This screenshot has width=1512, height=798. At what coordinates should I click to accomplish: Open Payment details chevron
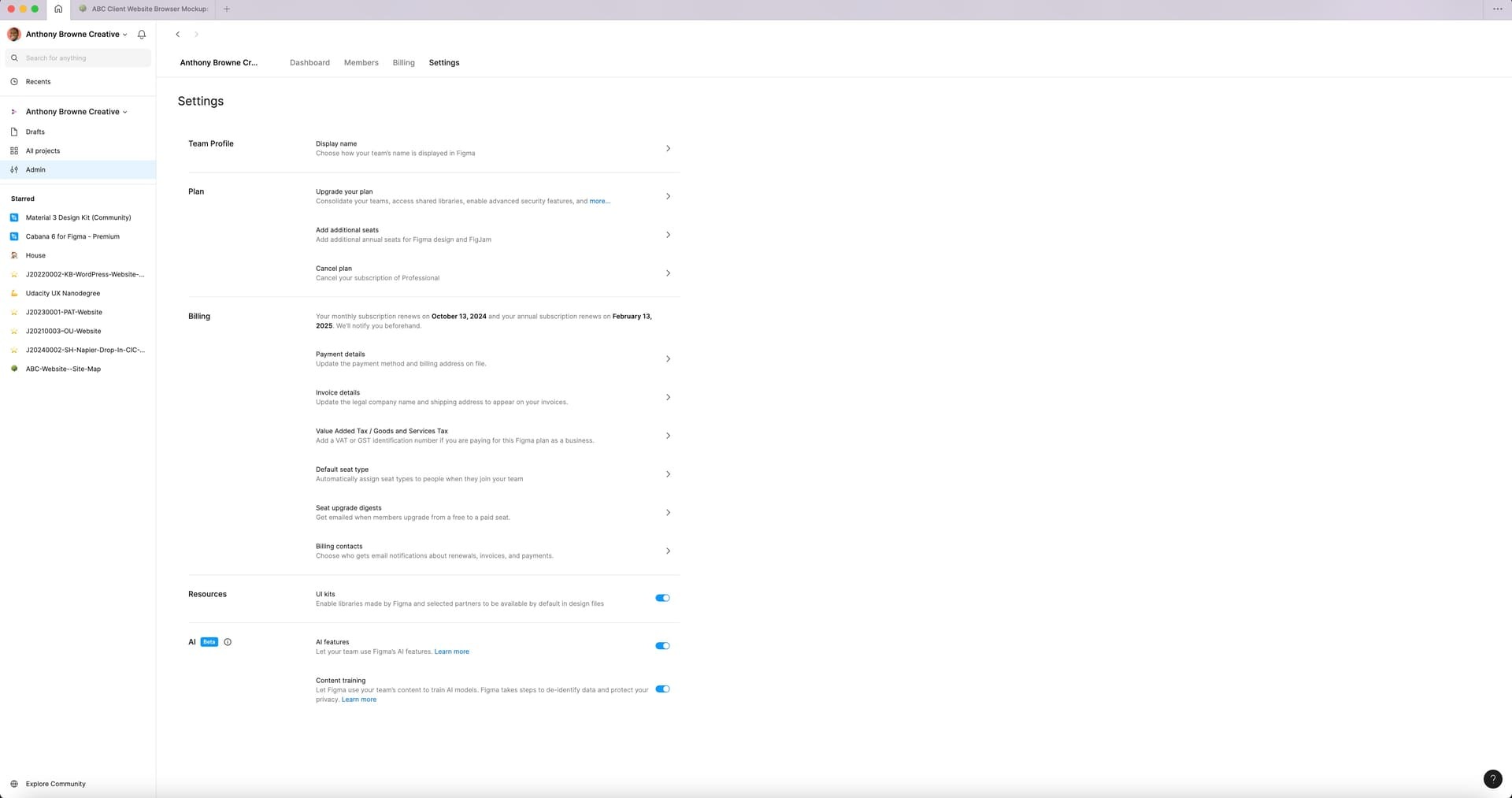(668, 359)
